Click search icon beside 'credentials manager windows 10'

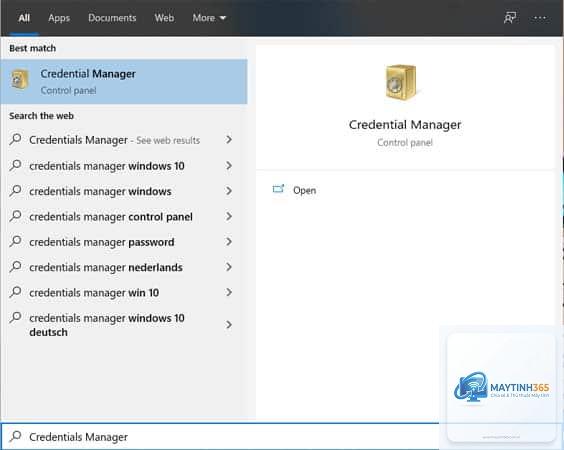tap(15, 165)
